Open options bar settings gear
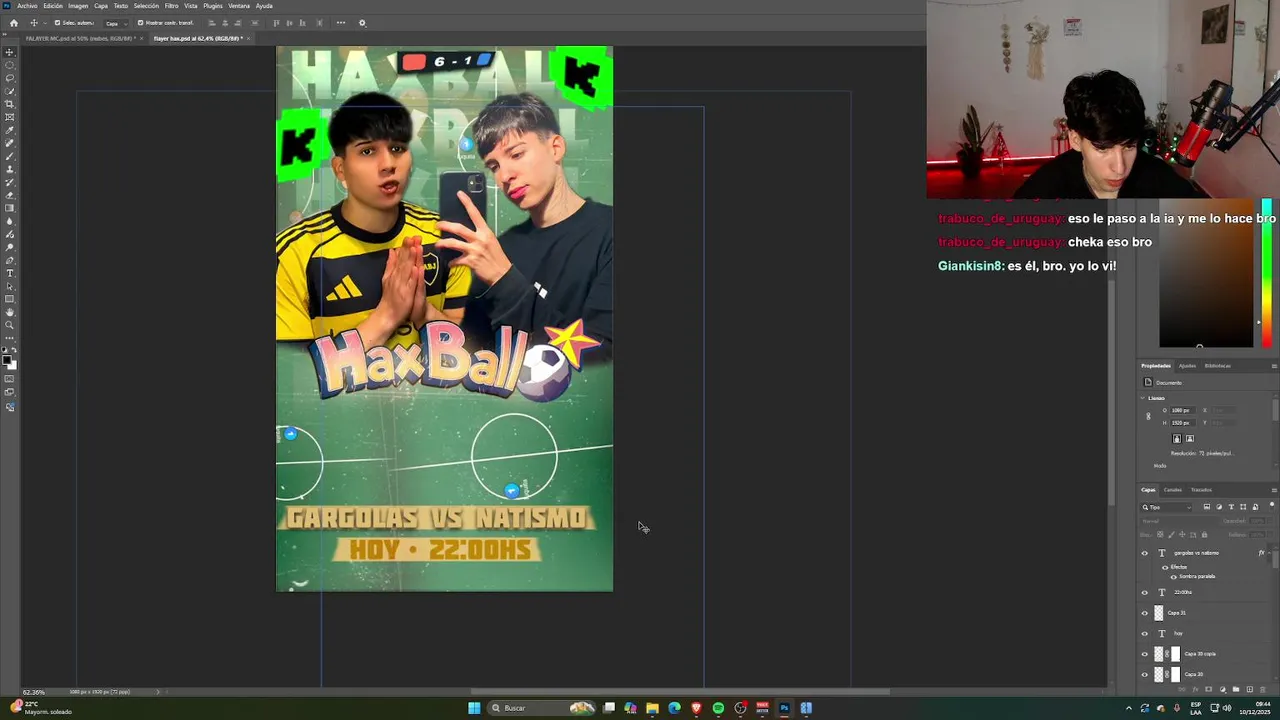This screenshot has width=1280, height=720. pos(362,23)
